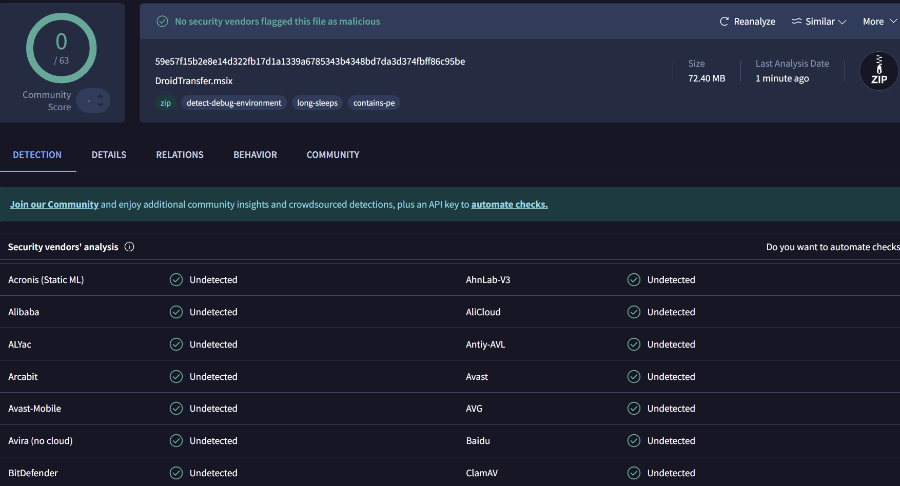Toggle the Community Score vote control
Viewport: 900px width, 486px height.
[x=92, y=100]
